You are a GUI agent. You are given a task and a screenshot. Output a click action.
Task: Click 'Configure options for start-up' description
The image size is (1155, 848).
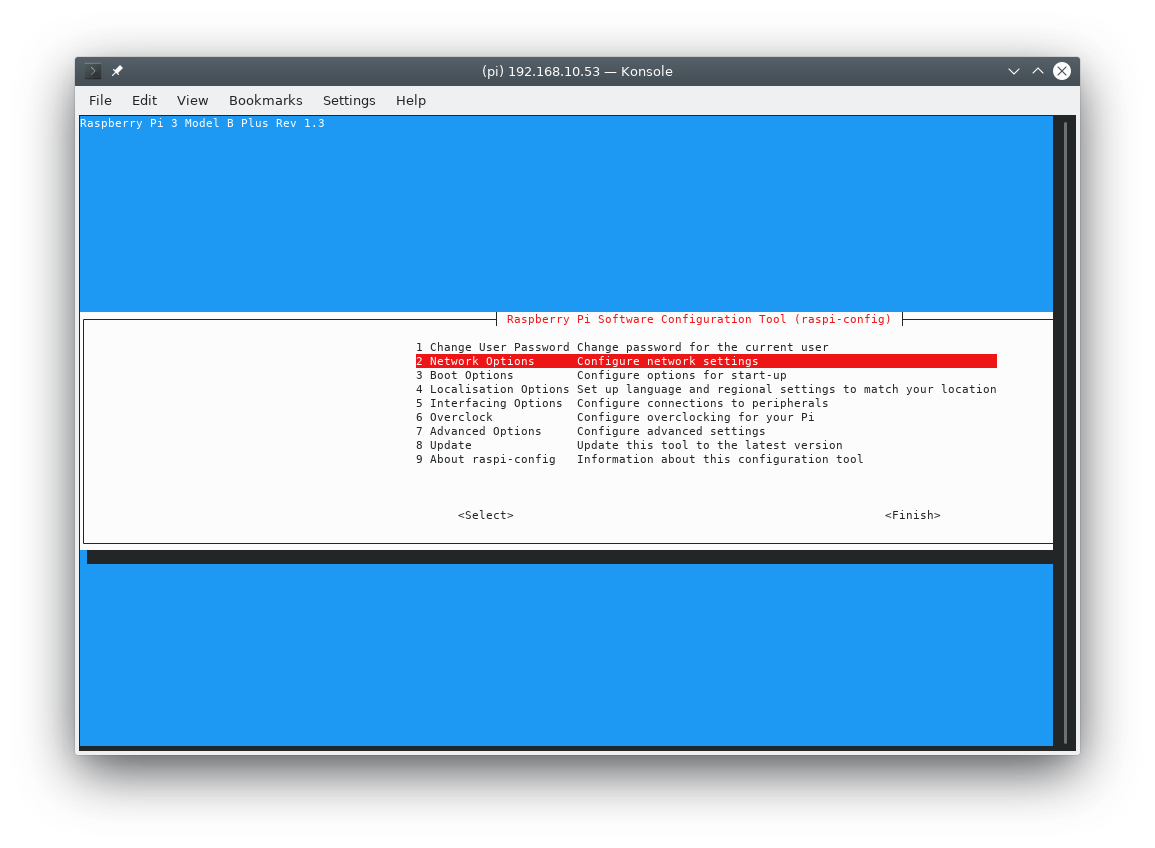681,375
